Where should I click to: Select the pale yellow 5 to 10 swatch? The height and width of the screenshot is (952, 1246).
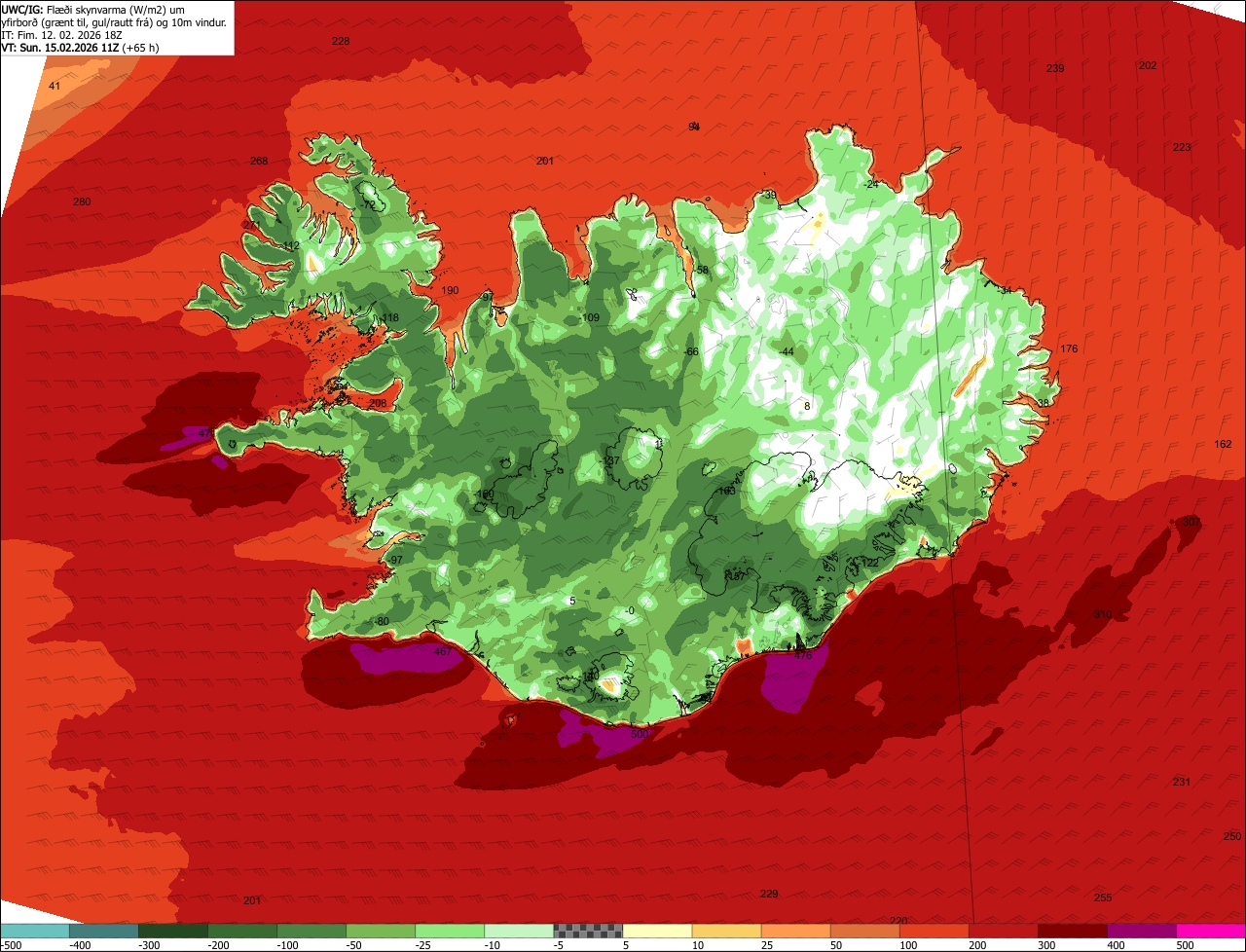pos(657,931)
